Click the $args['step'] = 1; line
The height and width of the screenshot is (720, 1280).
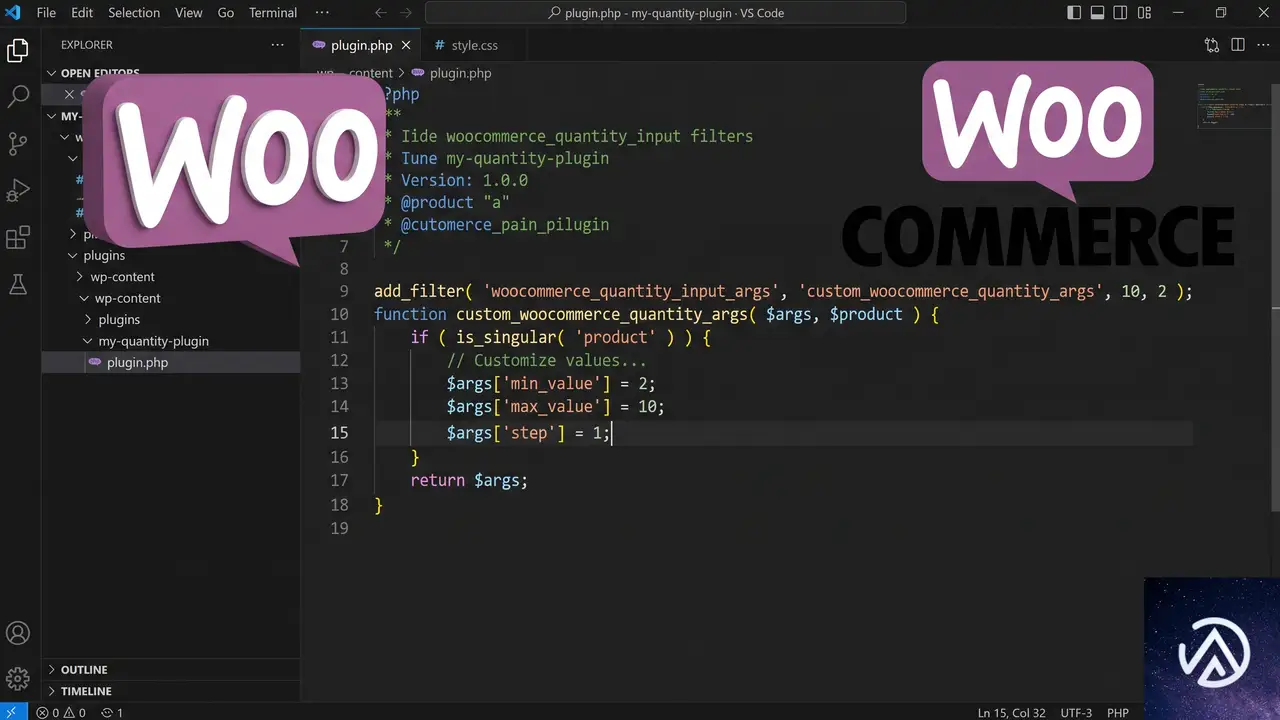click(528, 432)
